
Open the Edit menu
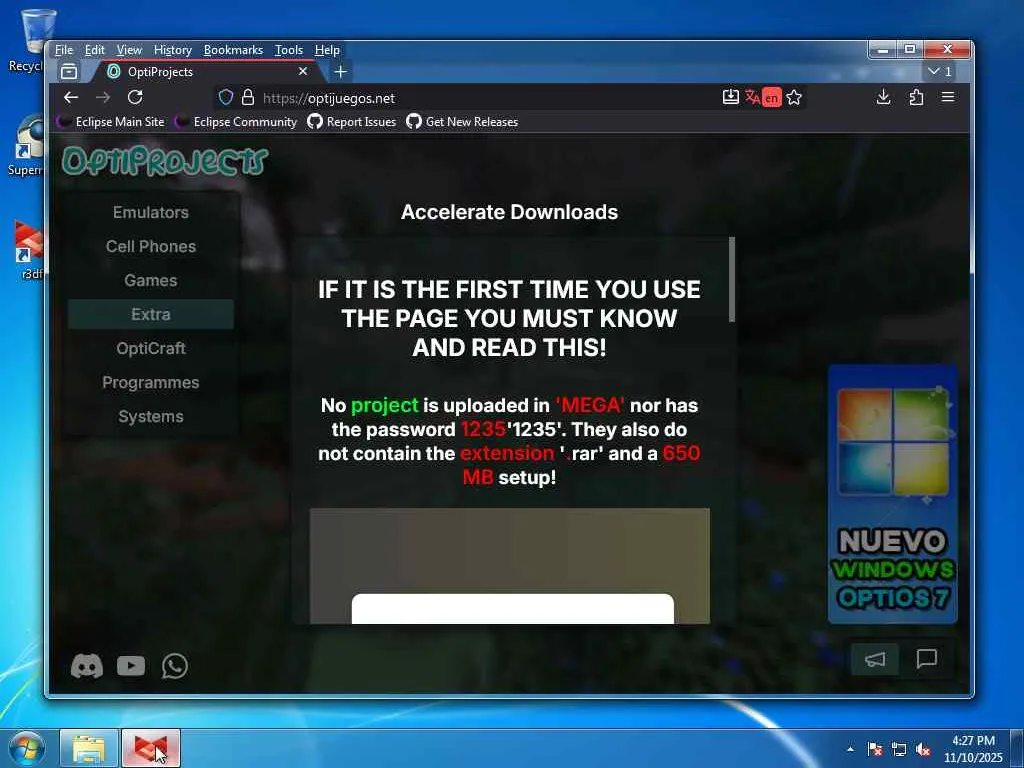coord(95,50)
